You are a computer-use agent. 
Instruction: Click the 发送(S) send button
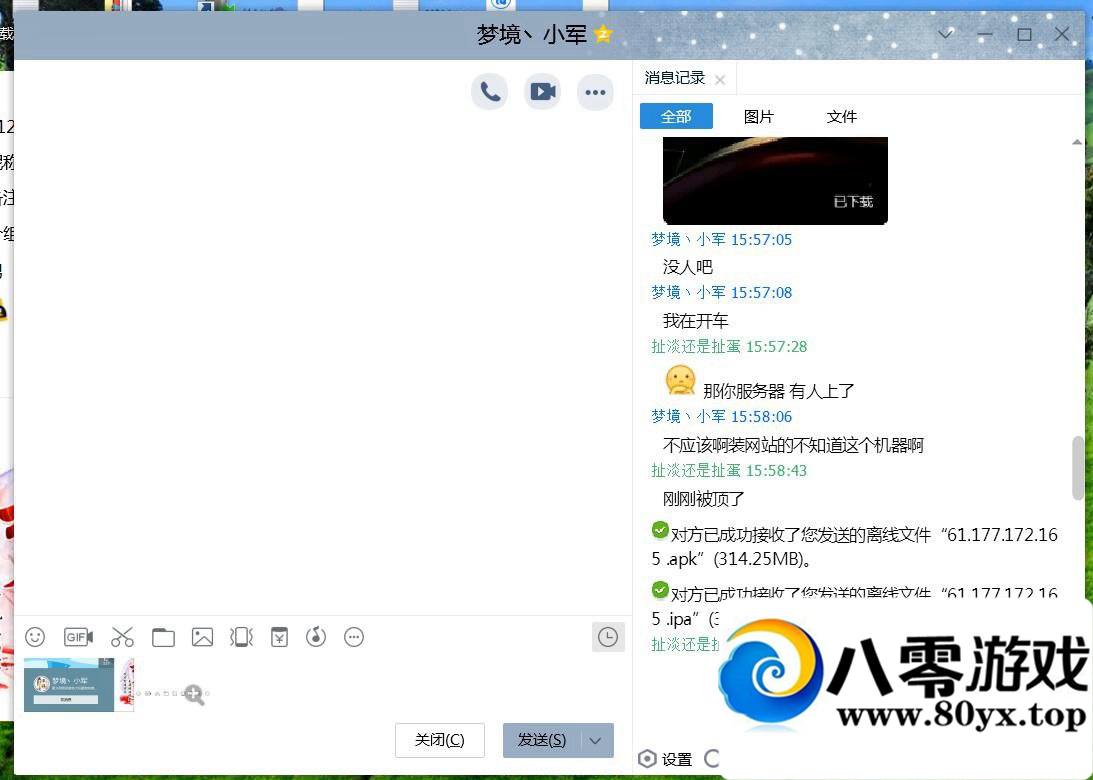[x=540, y=740]
